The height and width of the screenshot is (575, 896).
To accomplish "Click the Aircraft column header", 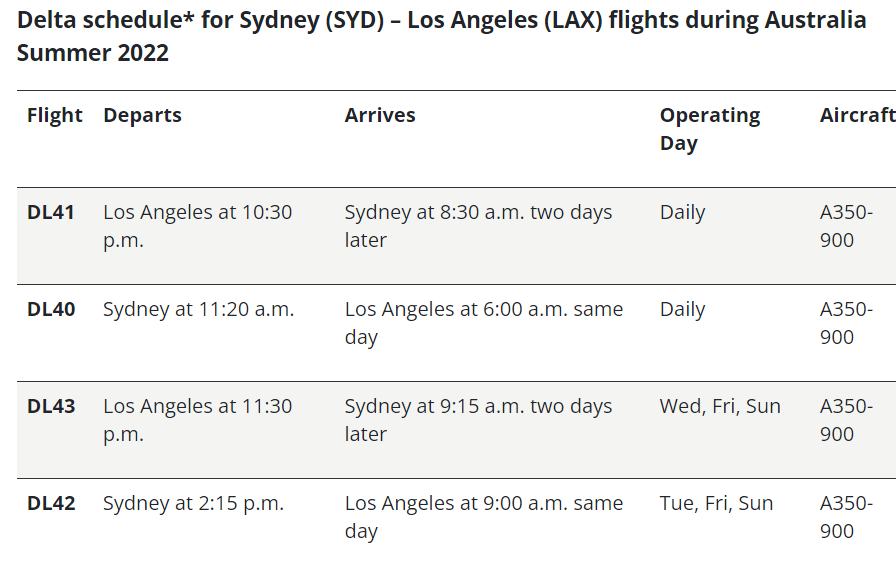I will tap(858, 115).
